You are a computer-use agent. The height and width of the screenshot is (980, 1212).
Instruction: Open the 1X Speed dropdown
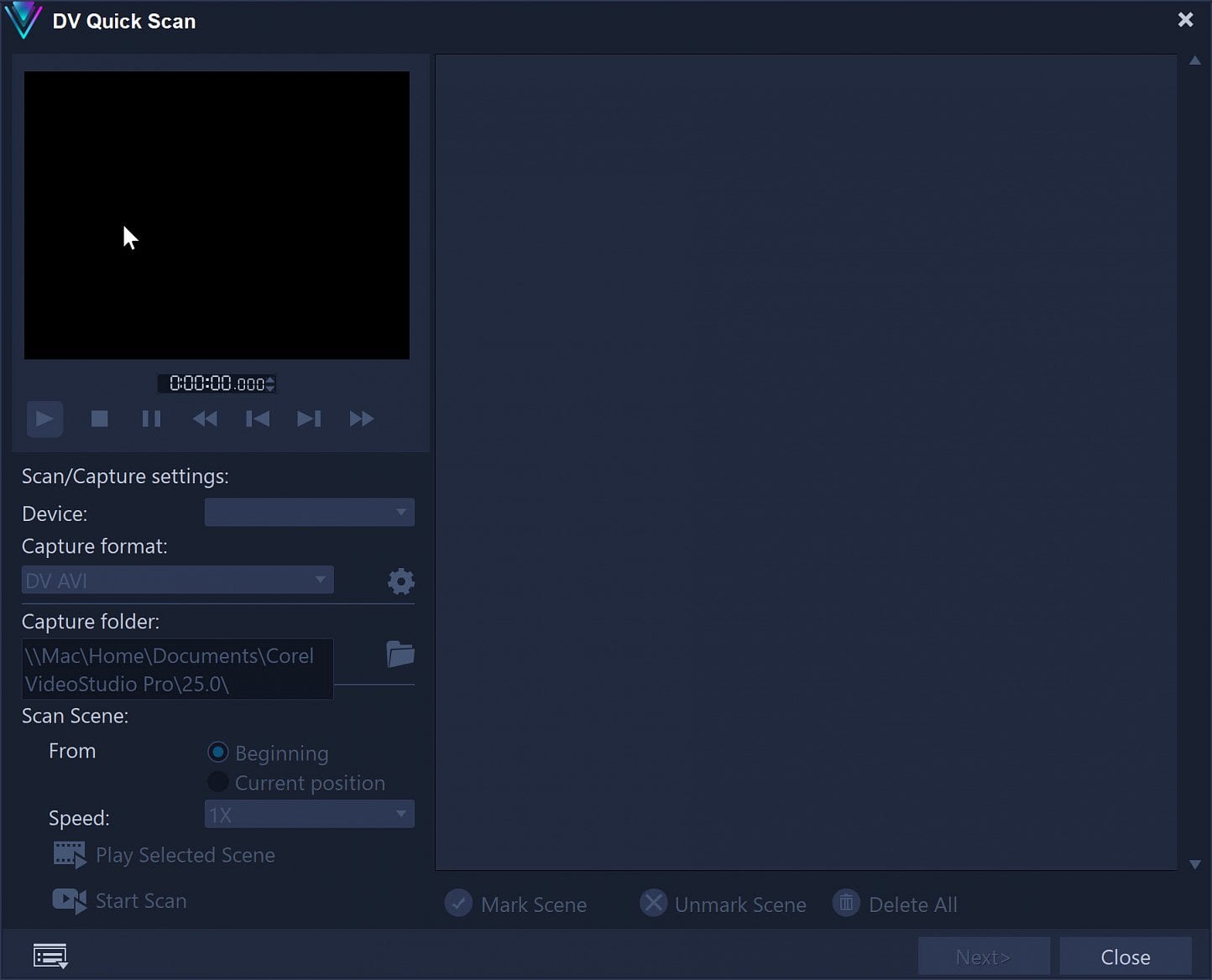click(x=310, y=814)
